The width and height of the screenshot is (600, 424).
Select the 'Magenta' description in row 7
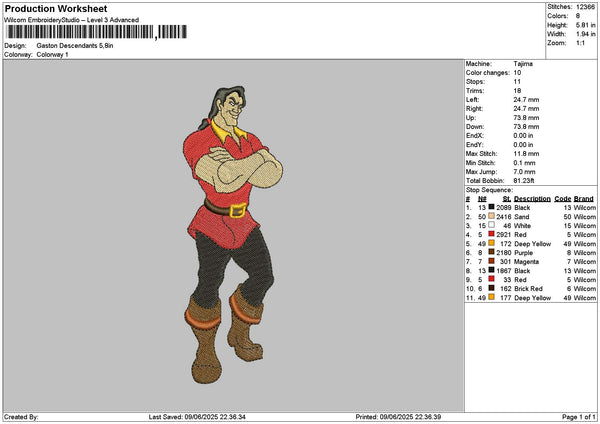527,262
